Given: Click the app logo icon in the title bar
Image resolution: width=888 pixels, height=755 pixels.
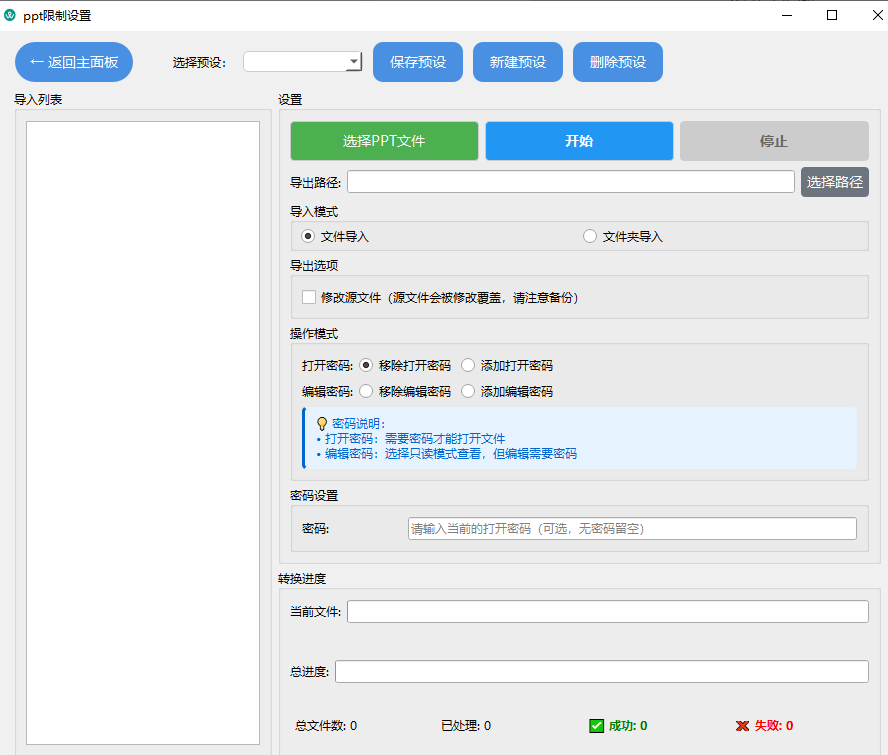Looking at the screenshot, I should 14,15.
